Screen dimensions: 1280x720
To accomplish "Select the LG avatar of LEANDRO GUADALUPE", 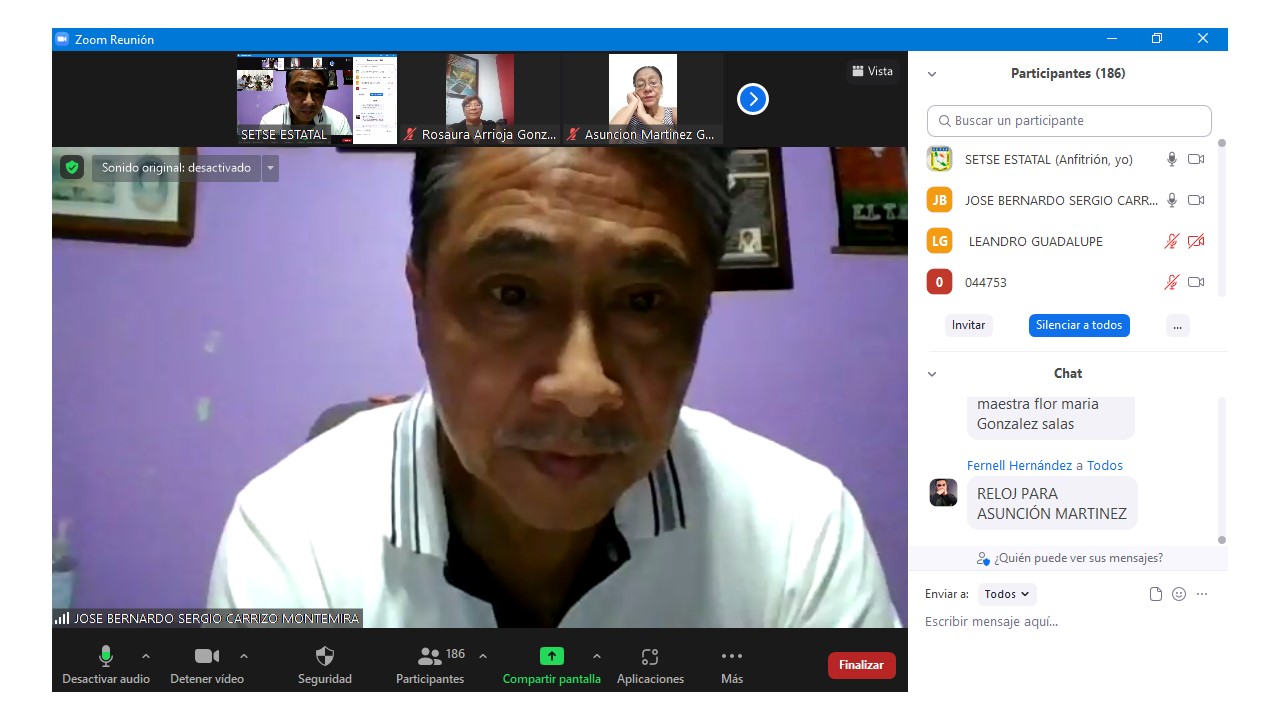I will pos(939,241).
